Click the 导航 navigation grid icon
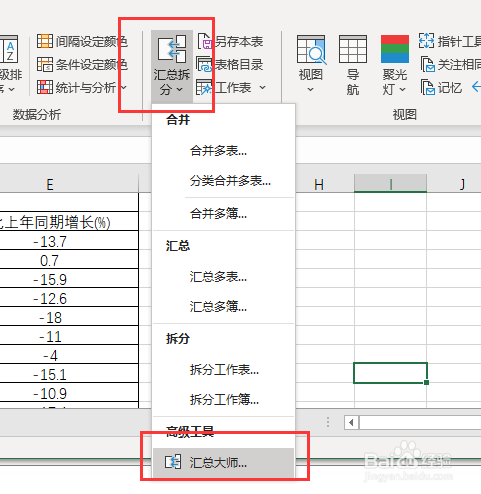This screenshot has height=494, width=481. click(353, 49)
